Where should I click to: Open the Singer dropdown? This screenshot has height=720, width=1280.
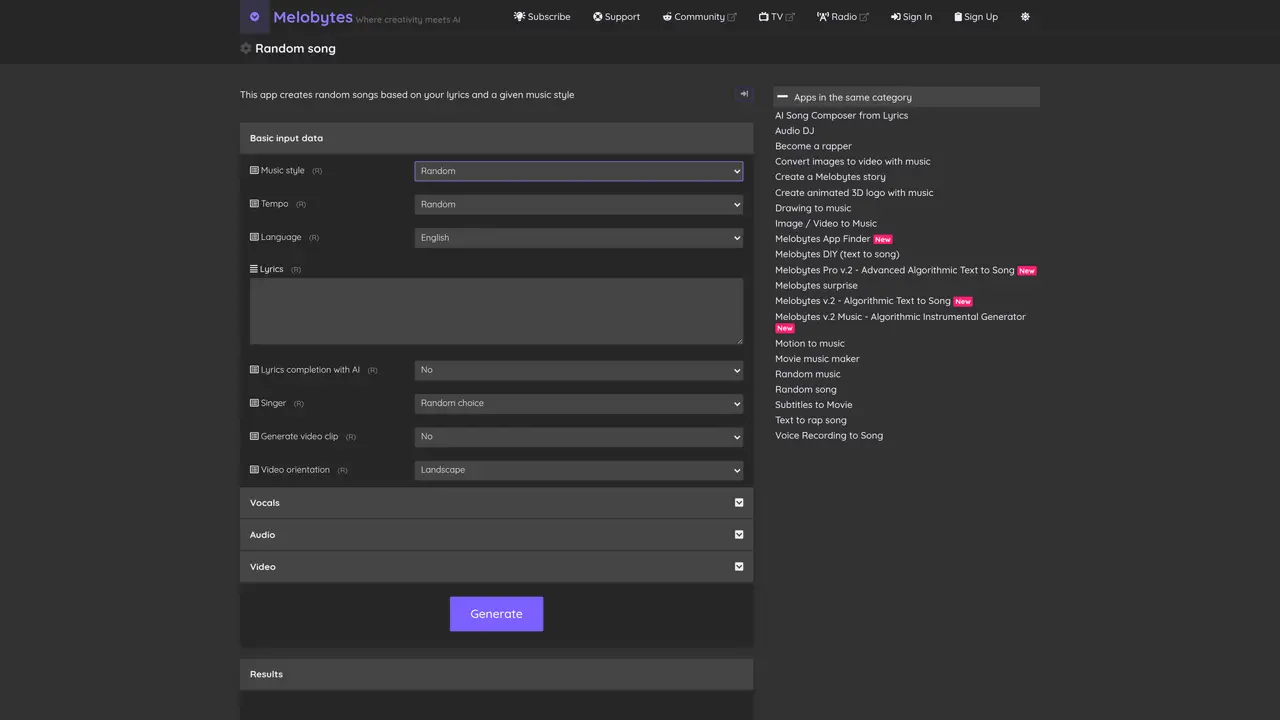point(579,403)
